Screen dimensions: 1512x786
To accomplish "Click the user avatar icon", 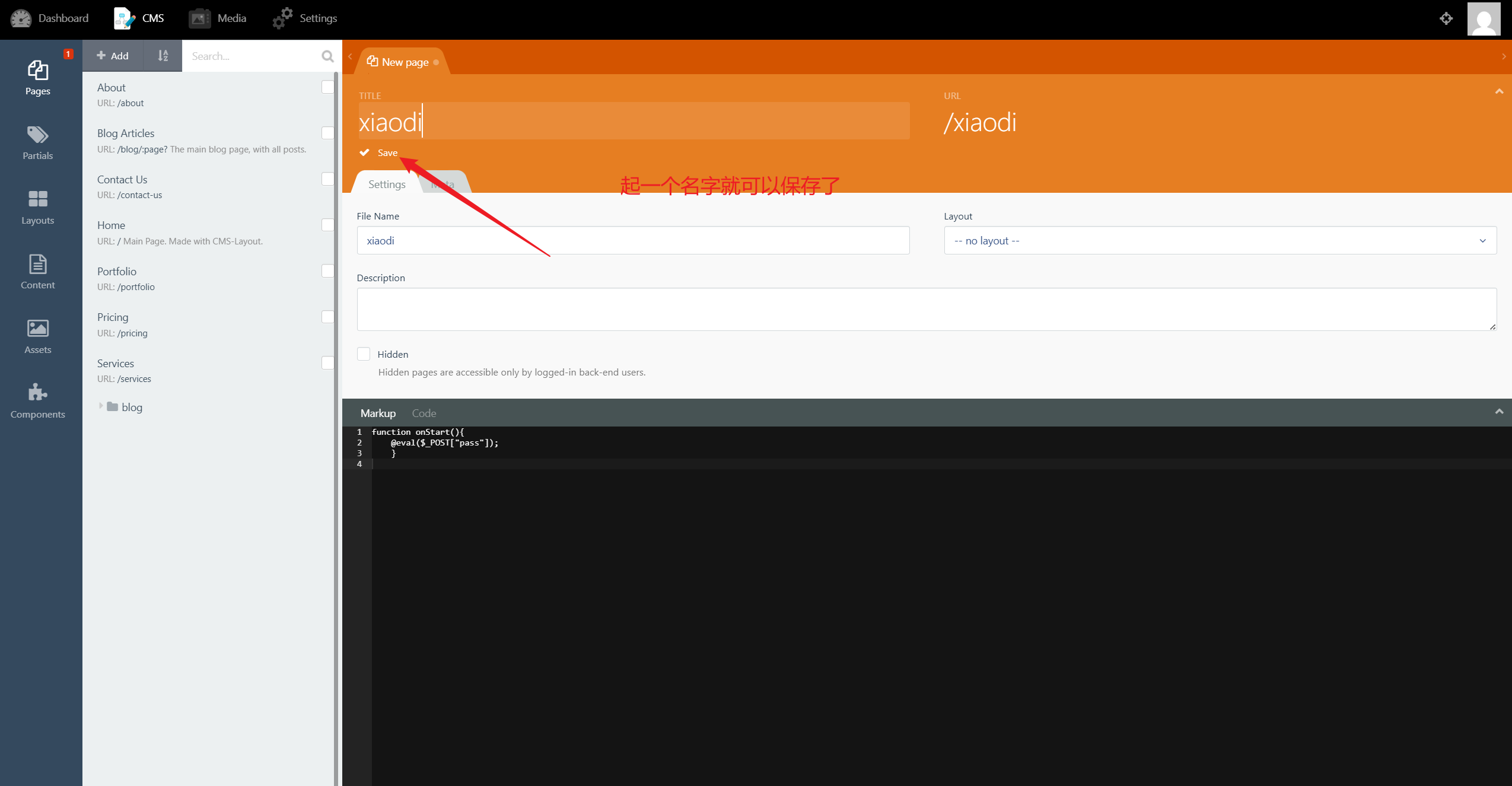I will pos(1484,19).
